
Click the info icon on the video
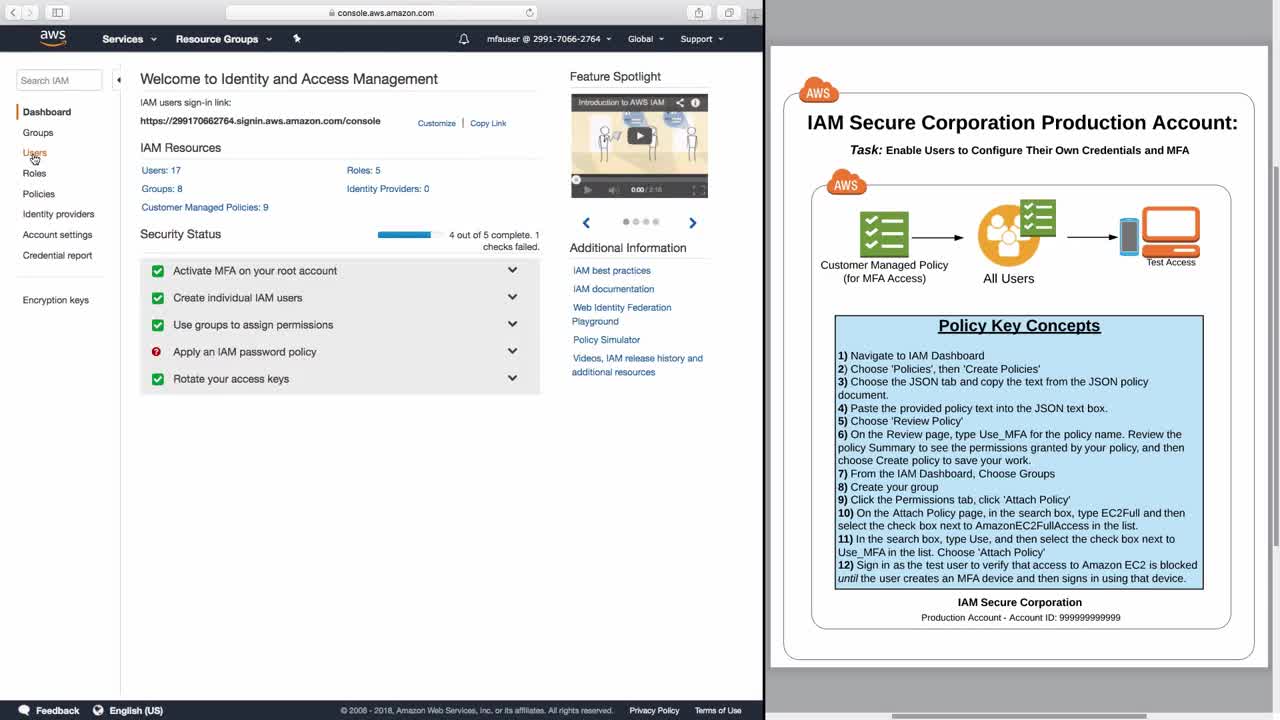695,102
